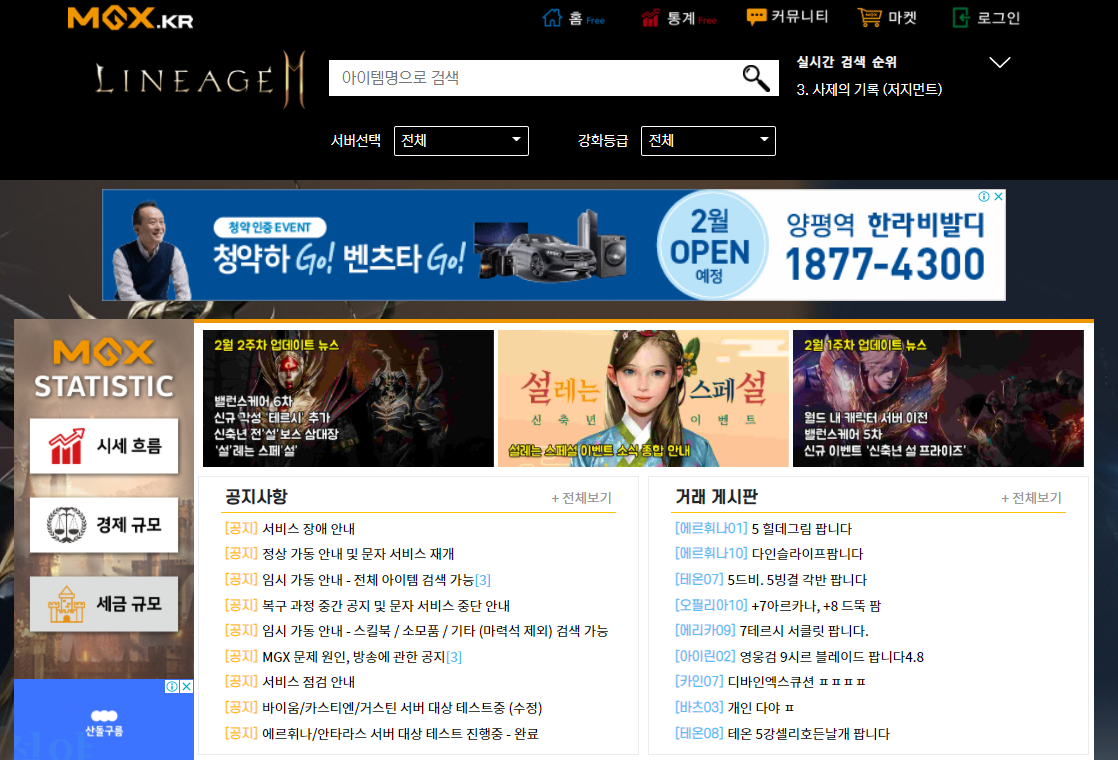Image resolution: width=1118 pixels, height=760 pixels.
Task: Open the 통계 statistics chart icon
Action: point(650,18)
